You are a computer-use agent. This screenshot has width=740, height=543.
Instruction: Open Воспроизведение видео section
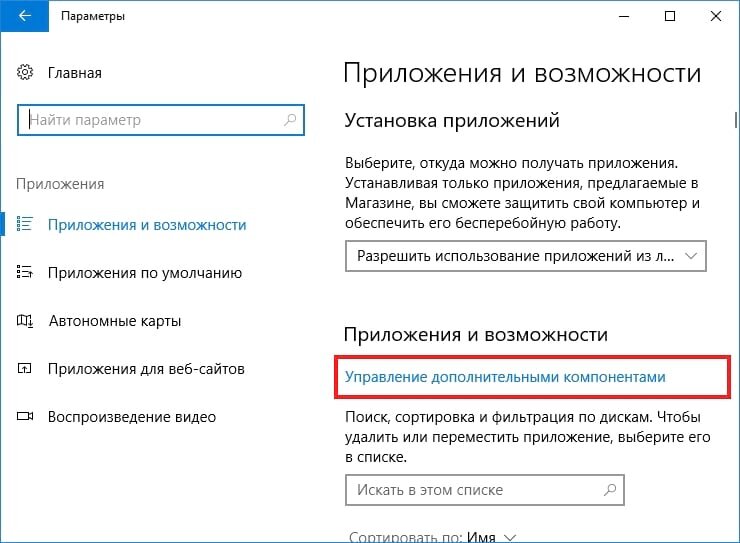132,417
